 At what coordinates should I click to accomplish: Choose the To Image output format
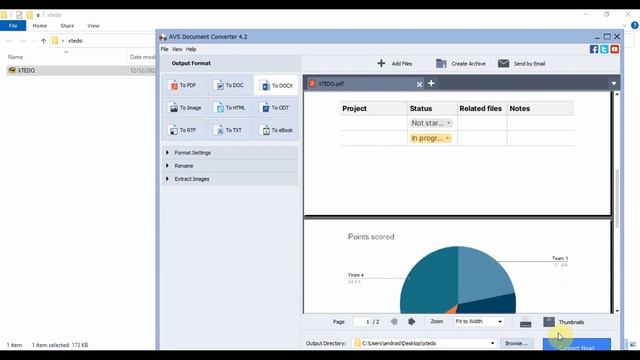pos(185,108)
